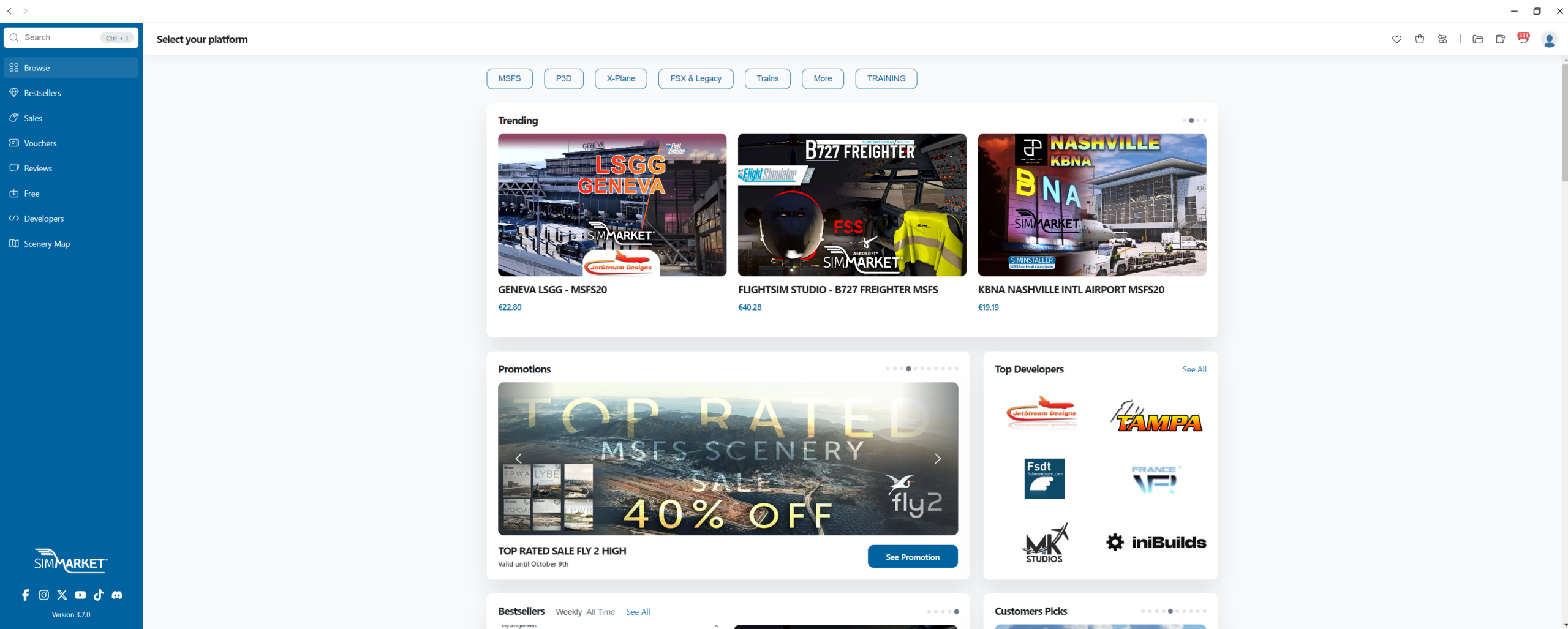Go to Vouchers in sidebar

click(40, 143)
